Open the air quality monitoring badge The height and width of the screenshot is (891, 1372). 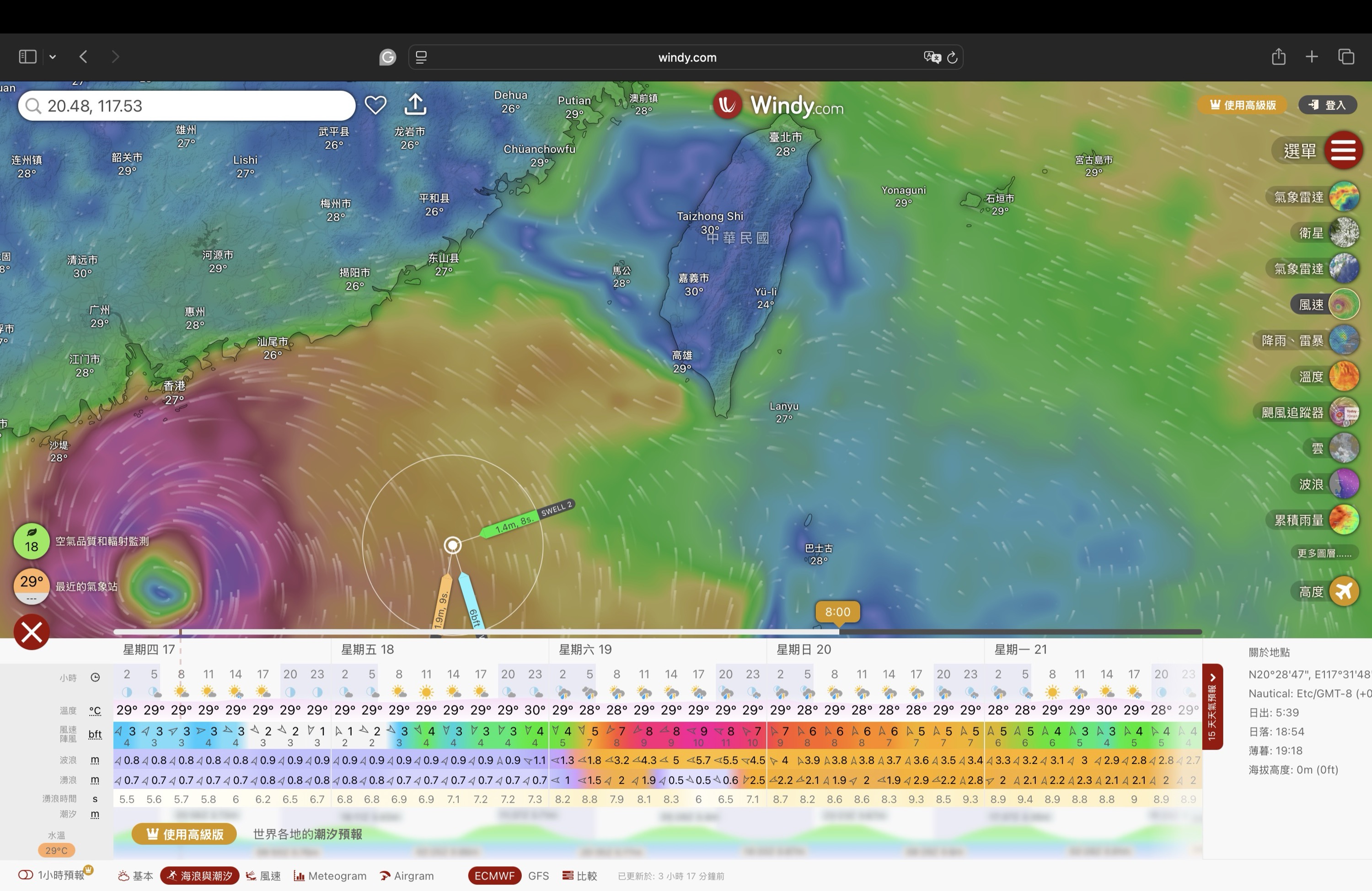pos(32,541)
